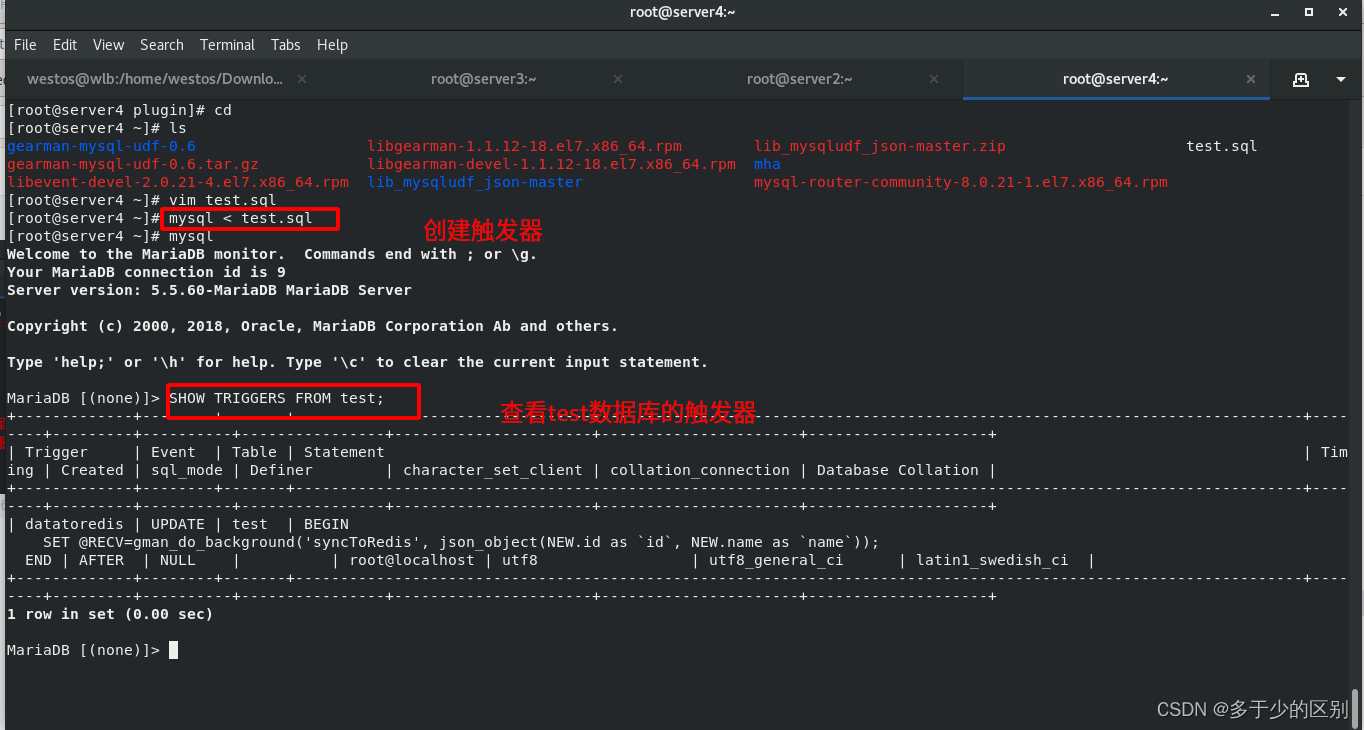The height and width of the screenshot is (730, 1364).
Task: Close the terminal window
Action: pos(1342,12)
